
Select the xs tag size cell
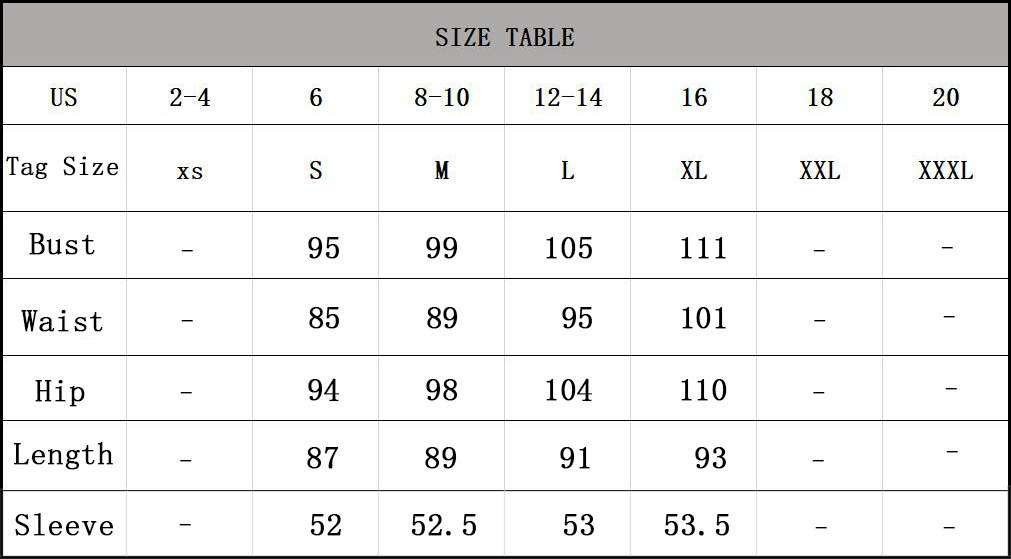[x=190, y=171]
